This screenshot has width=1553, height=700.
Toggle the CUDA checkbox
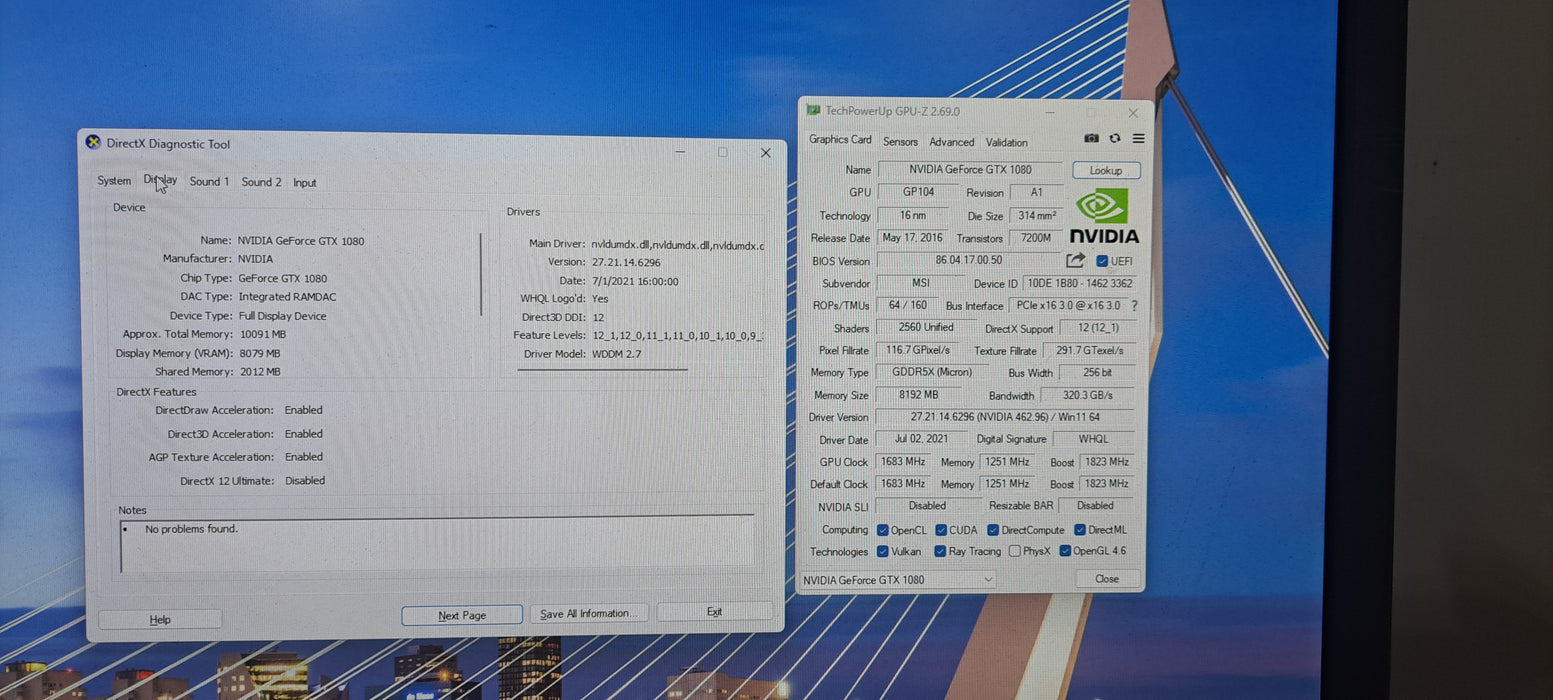(941, 530)
